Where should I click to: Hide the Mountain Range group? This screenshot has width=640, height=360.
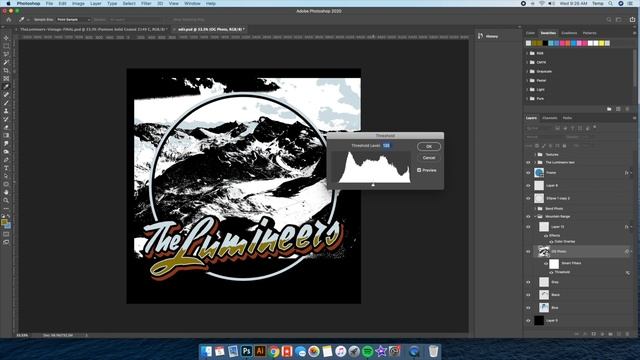[x=528, y=217]
